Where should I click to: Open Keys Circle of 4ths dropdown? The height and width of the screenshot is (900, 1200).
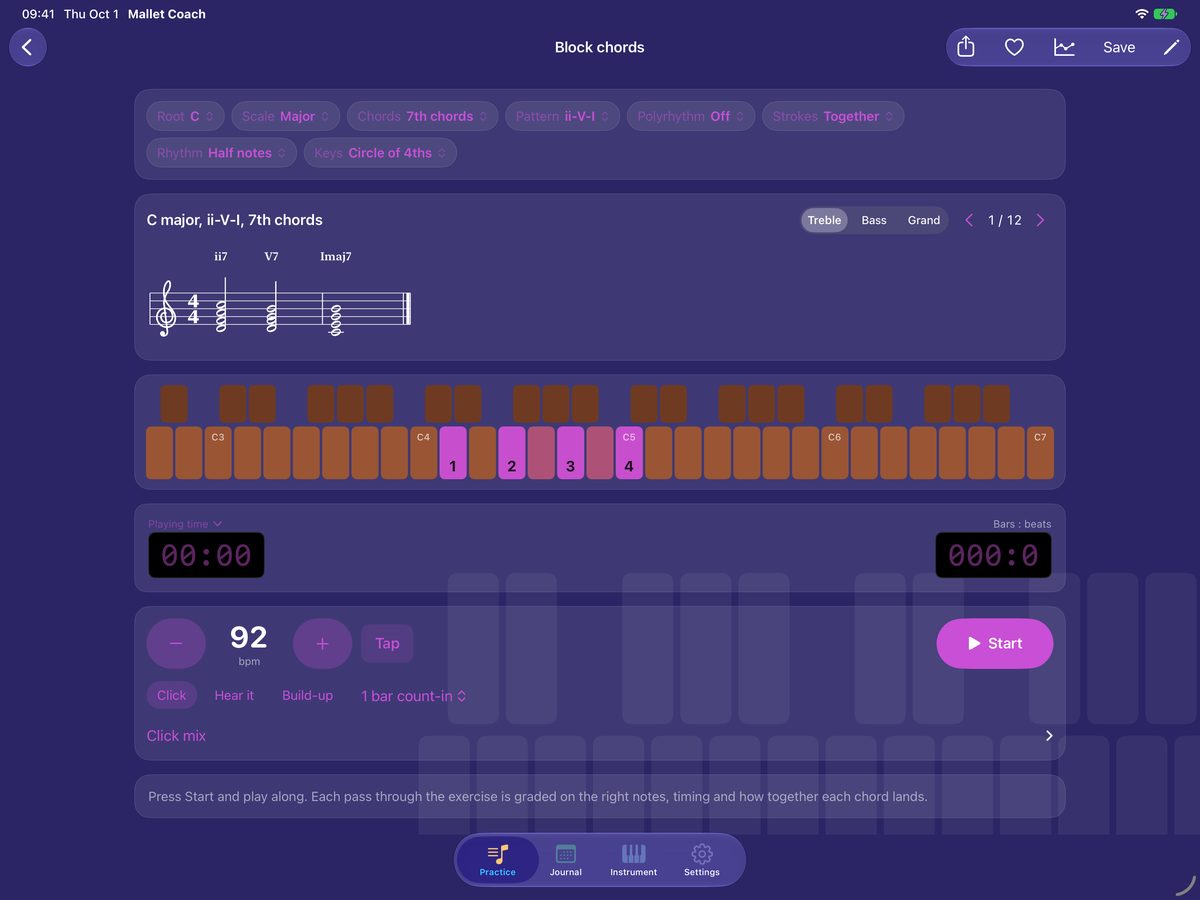[x=380, y=153]
